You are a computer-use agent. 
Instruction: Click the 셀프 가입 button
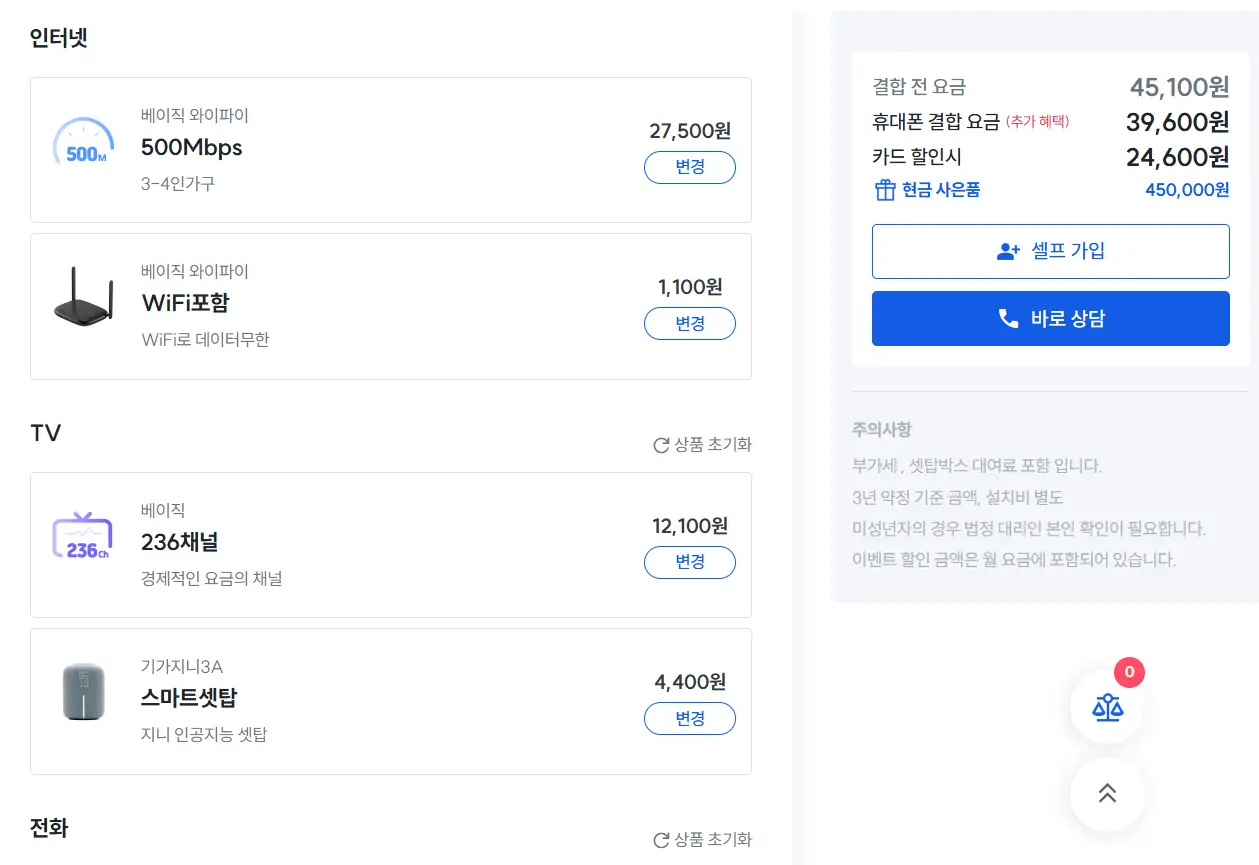coord(1050,251)
